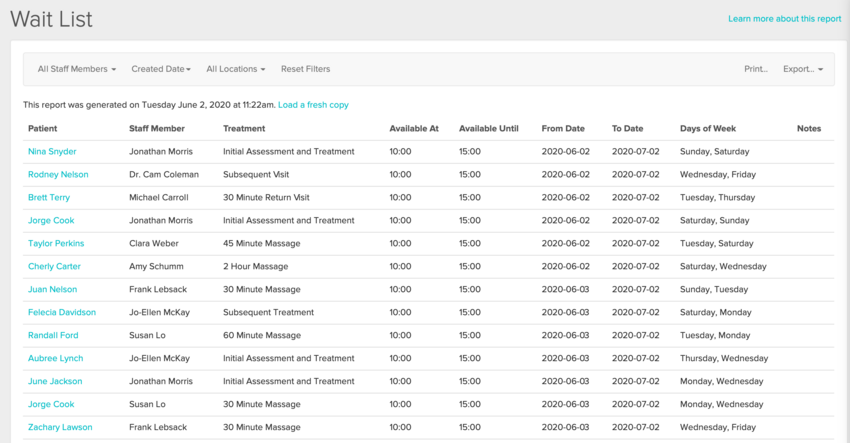Select patient Brett Terry
This screenshot has height=443, width=850.
click(49, 198)
